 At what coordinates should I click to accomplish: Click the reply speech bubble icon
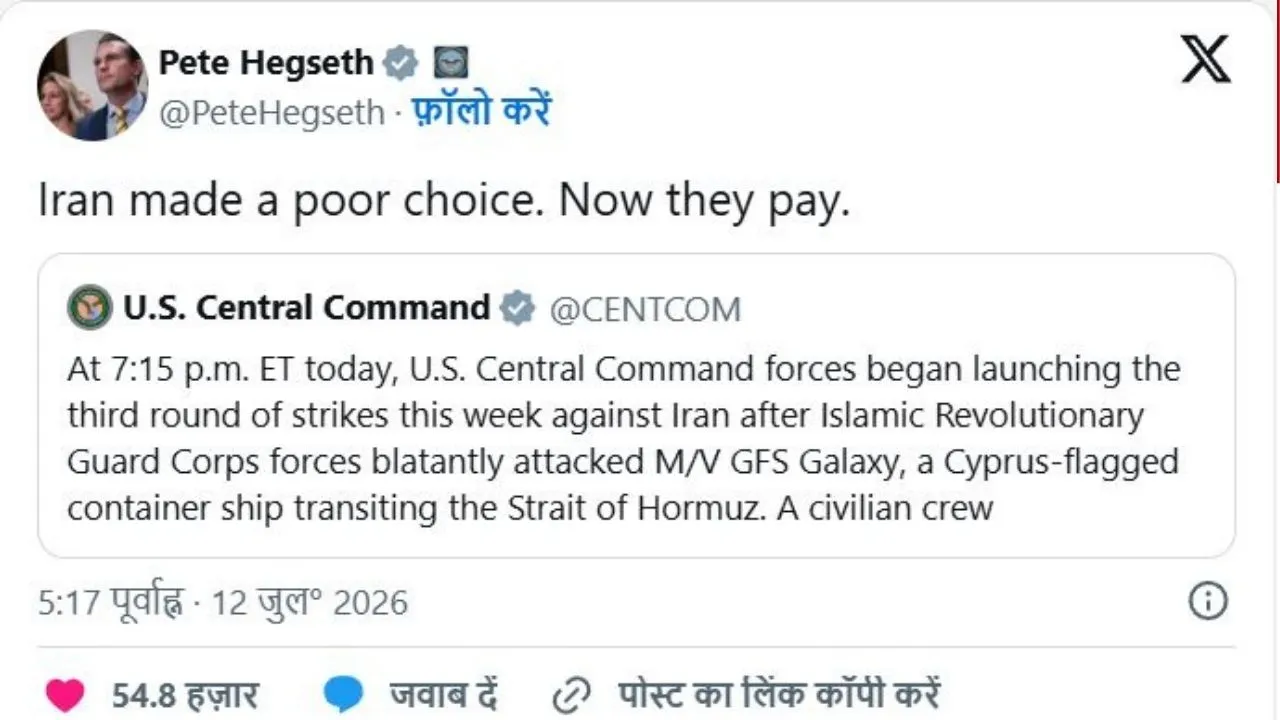344,695
